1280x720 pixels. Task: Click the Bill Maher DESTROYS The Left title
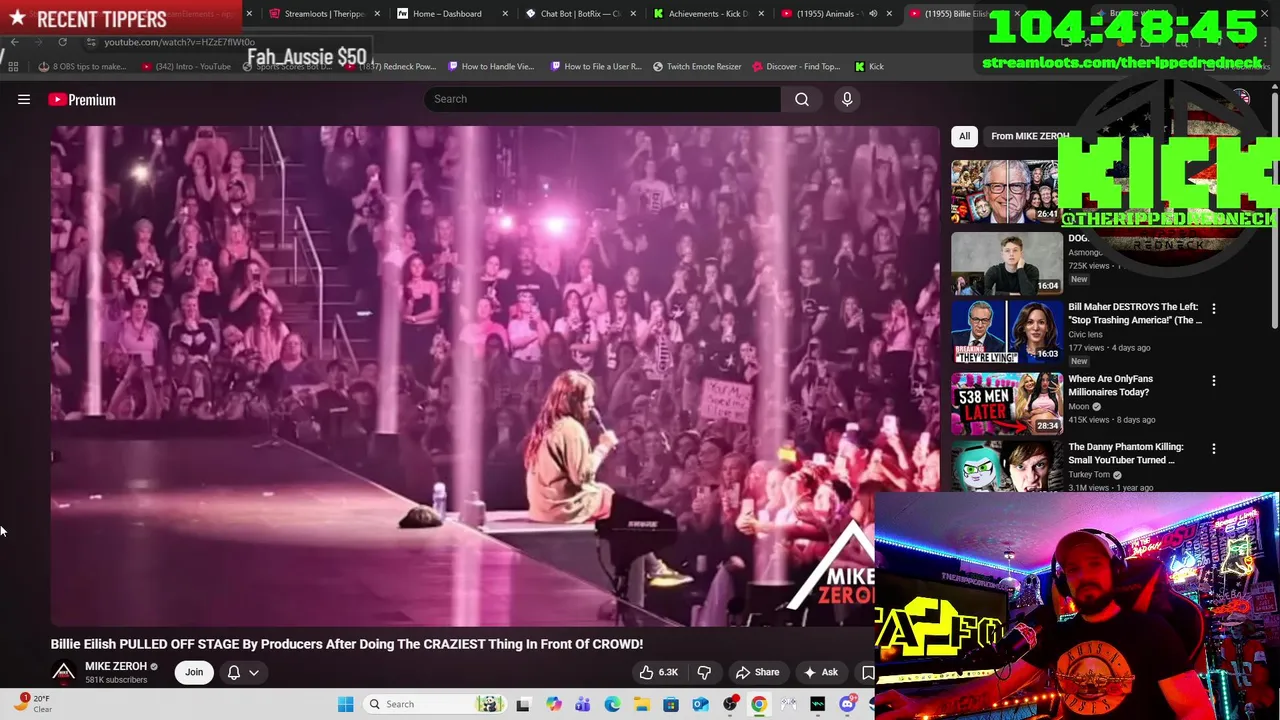1135,313
